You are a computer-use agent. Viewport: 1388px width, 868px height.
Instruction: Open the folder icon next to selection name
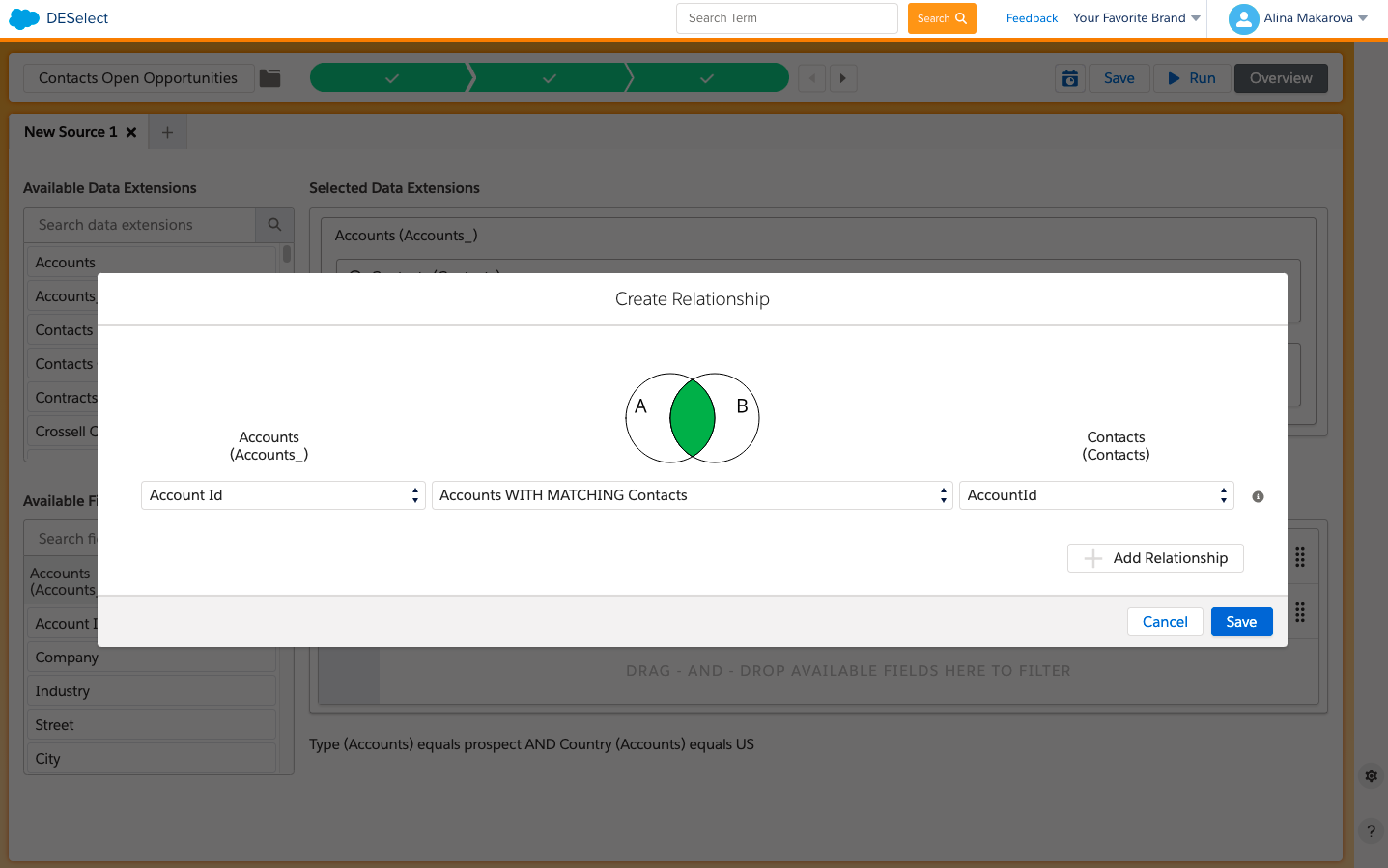point(270,78)
